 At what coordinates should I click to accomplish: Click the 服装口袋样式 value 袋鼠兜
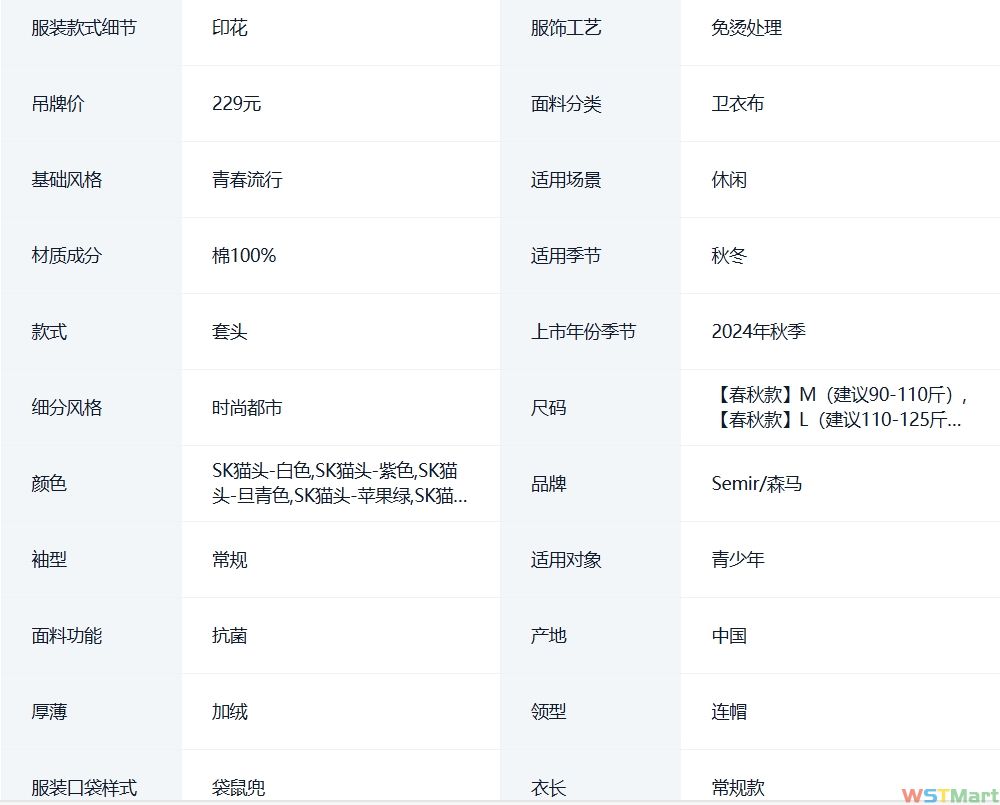click(x=239, y=788)
